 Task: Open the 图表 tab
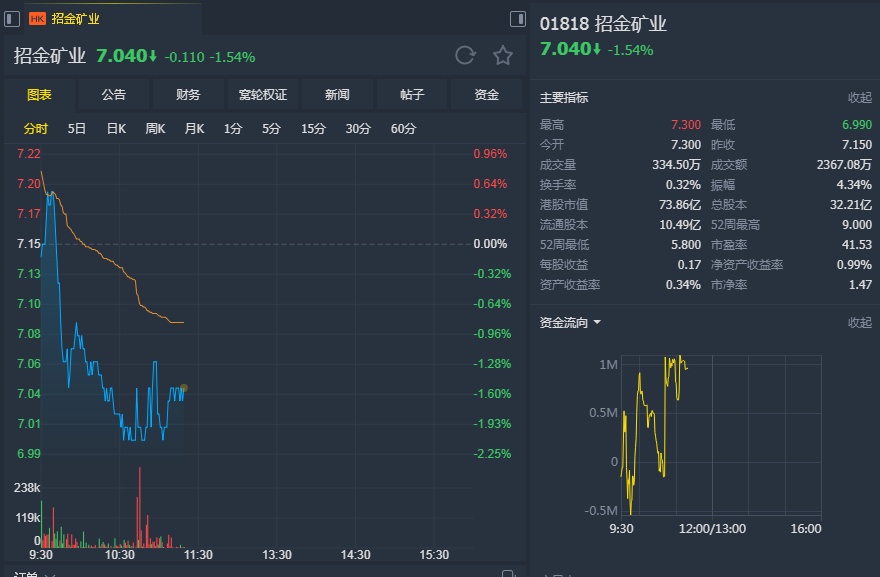[39, 94]
